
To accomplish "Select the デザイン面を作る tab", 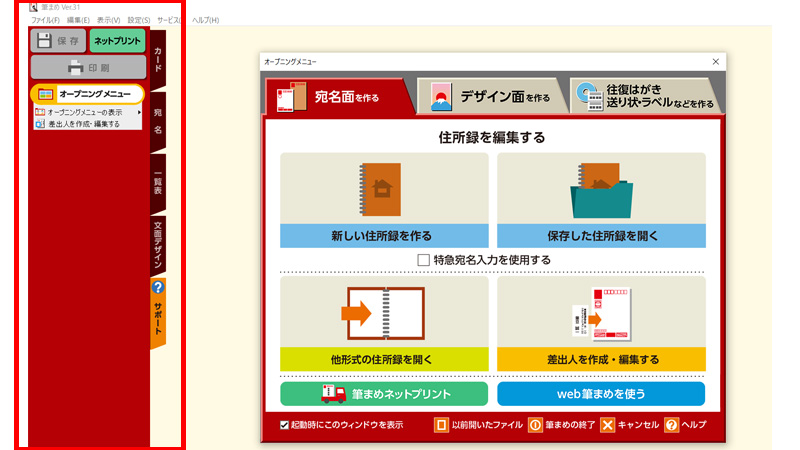I will [x=491, y=96].
